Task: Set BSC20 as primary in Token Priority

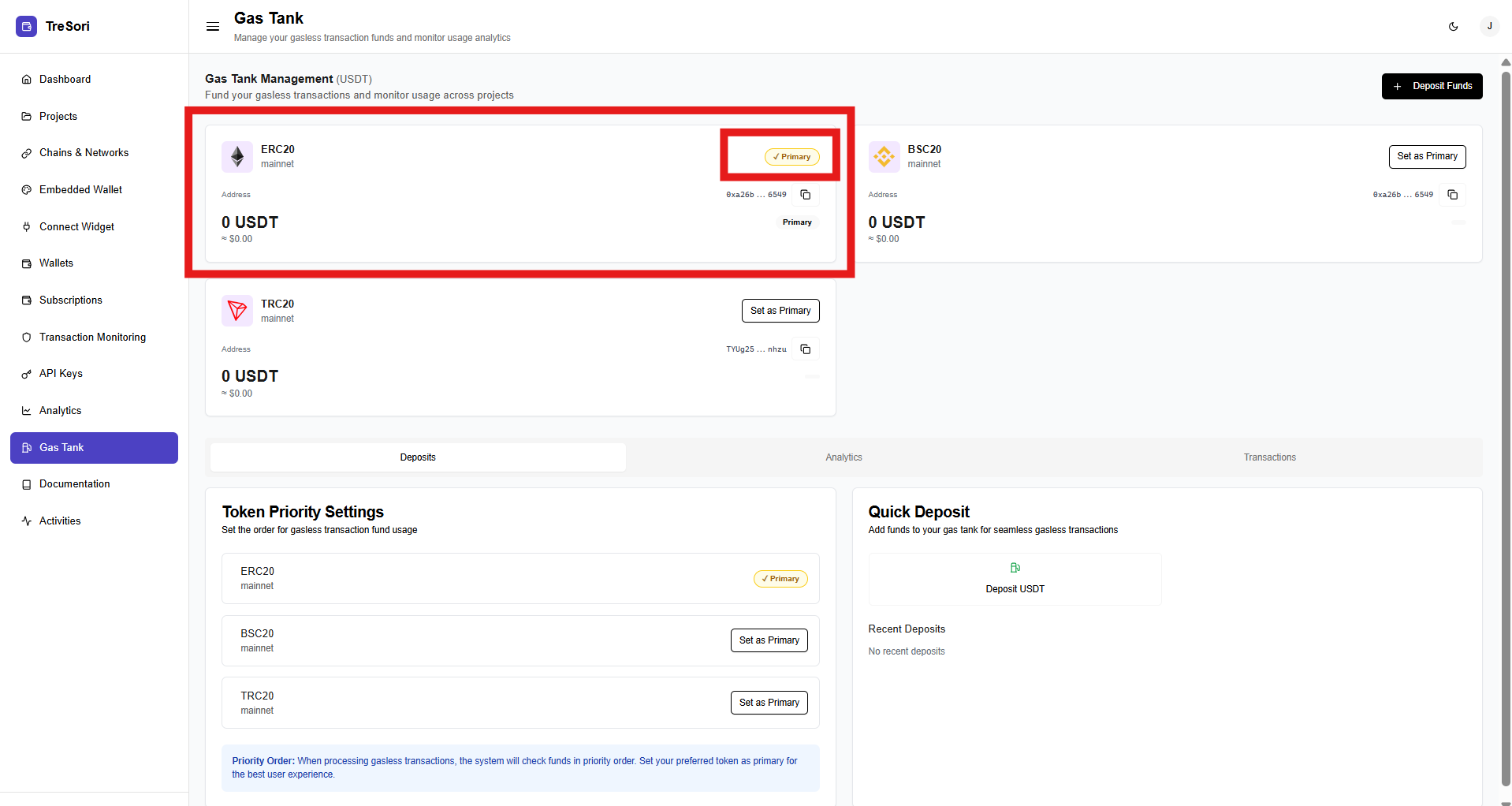Action: 769,640
